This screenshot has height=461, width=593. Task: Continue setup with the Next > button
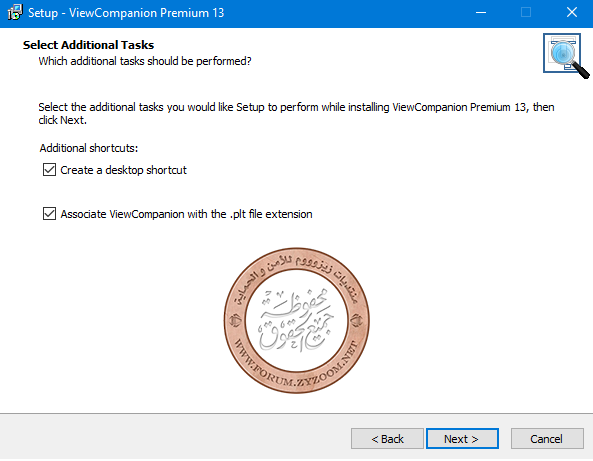coord(462,439)
